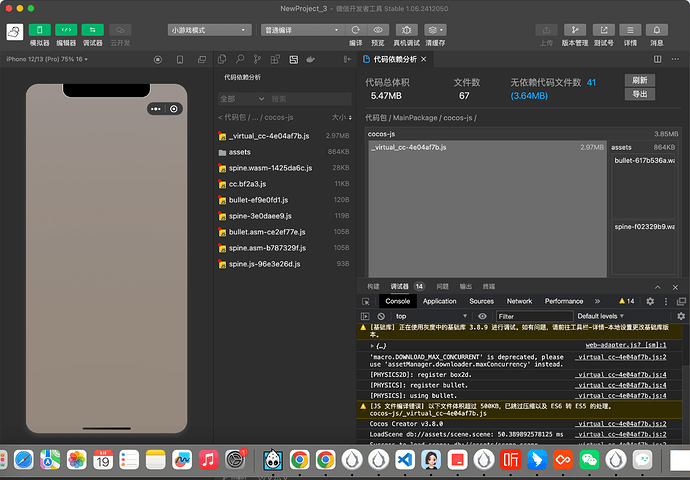Open the extensions icon in sidebar
Screen dimensions: 690x480
coord(275,59)
